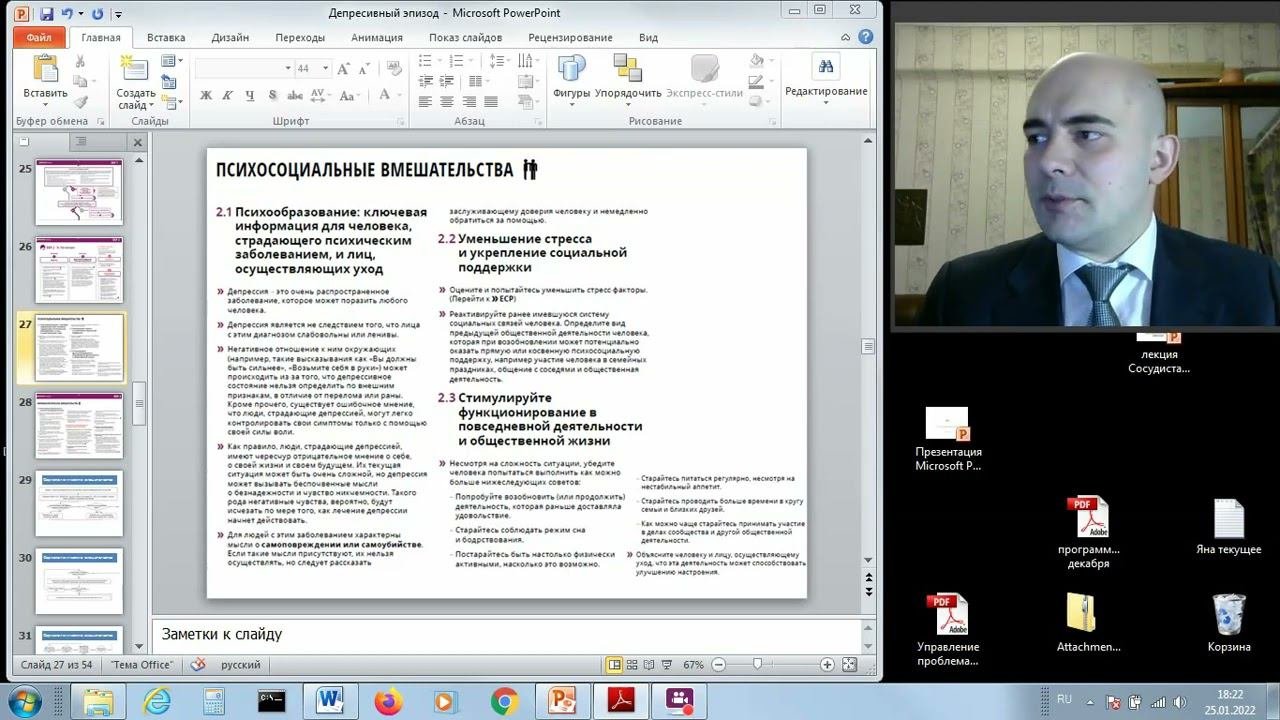Viewport: 1280px width, 720px height.
Task: Click the Editing (Редактирование) binoculars icon
Action: 826,68
